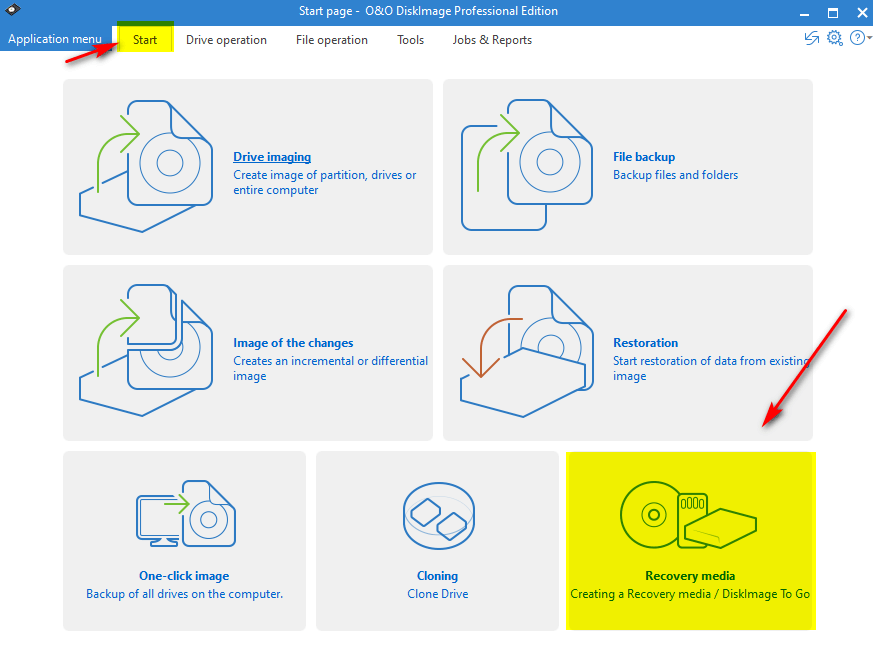Open the File backup link
The width and height of the screenshot is (873, 656).
(644, 157)
